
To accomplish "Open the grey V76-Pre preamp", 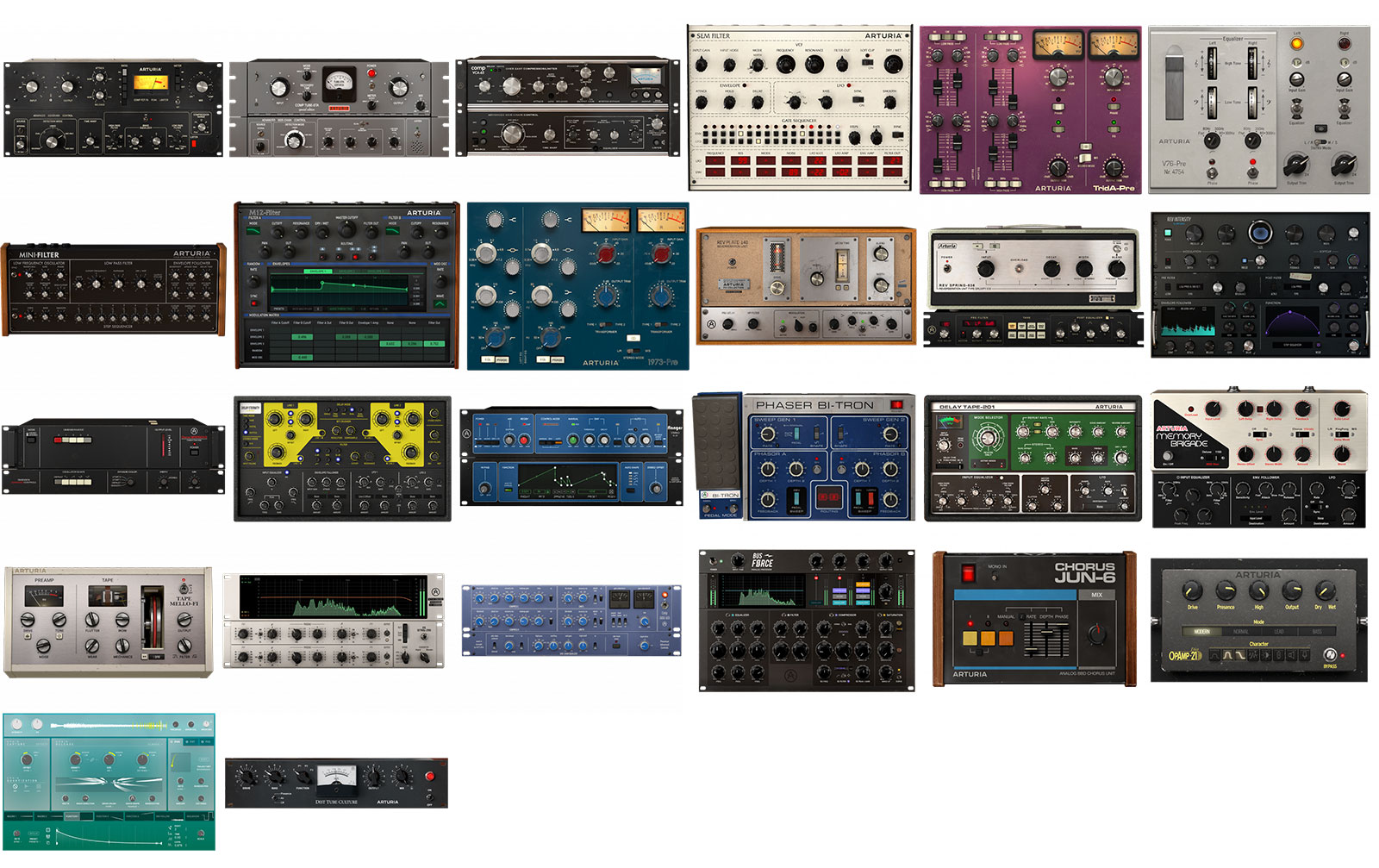I will [1259, 109].
